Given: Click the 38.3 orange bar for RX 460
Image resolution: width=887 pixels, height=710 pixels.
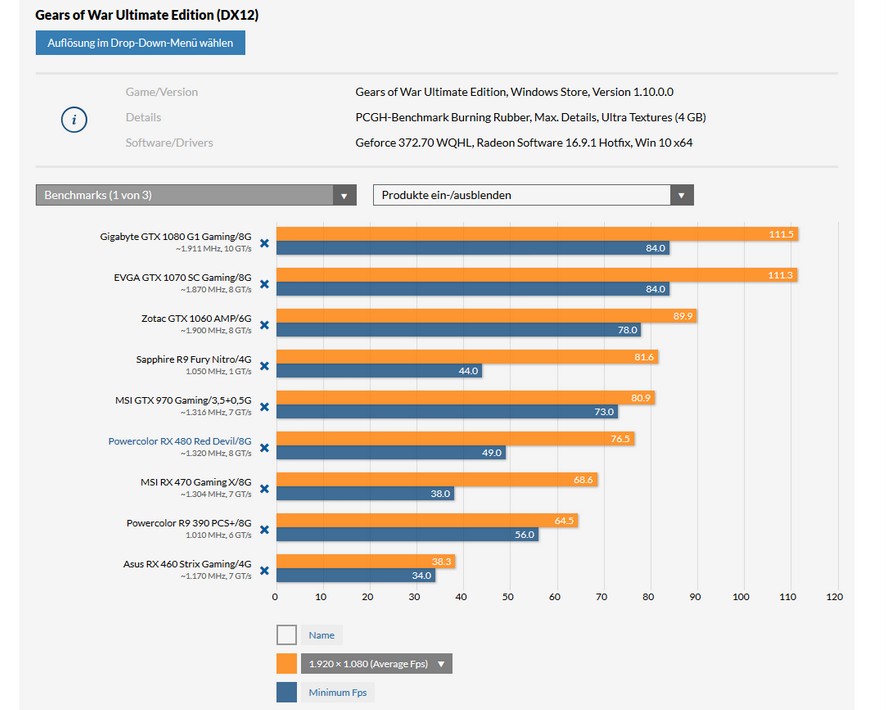Looking at the screenshot, I should click(366, 561).
